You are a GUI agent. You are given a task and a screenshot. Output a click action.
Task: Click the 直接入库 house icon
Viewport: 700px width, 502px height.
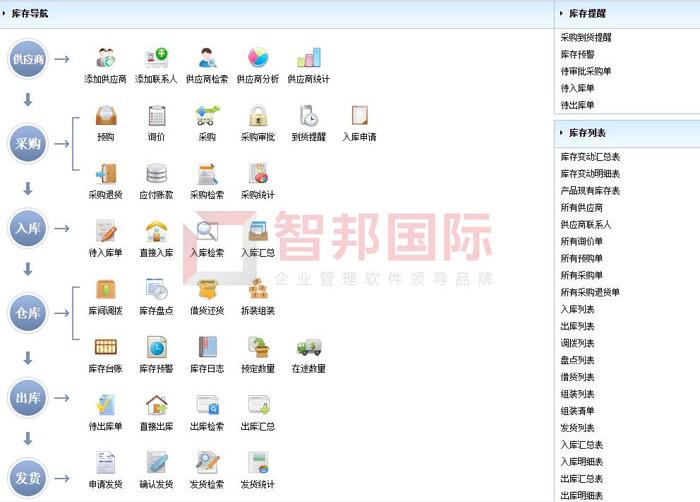click(157, 231)
